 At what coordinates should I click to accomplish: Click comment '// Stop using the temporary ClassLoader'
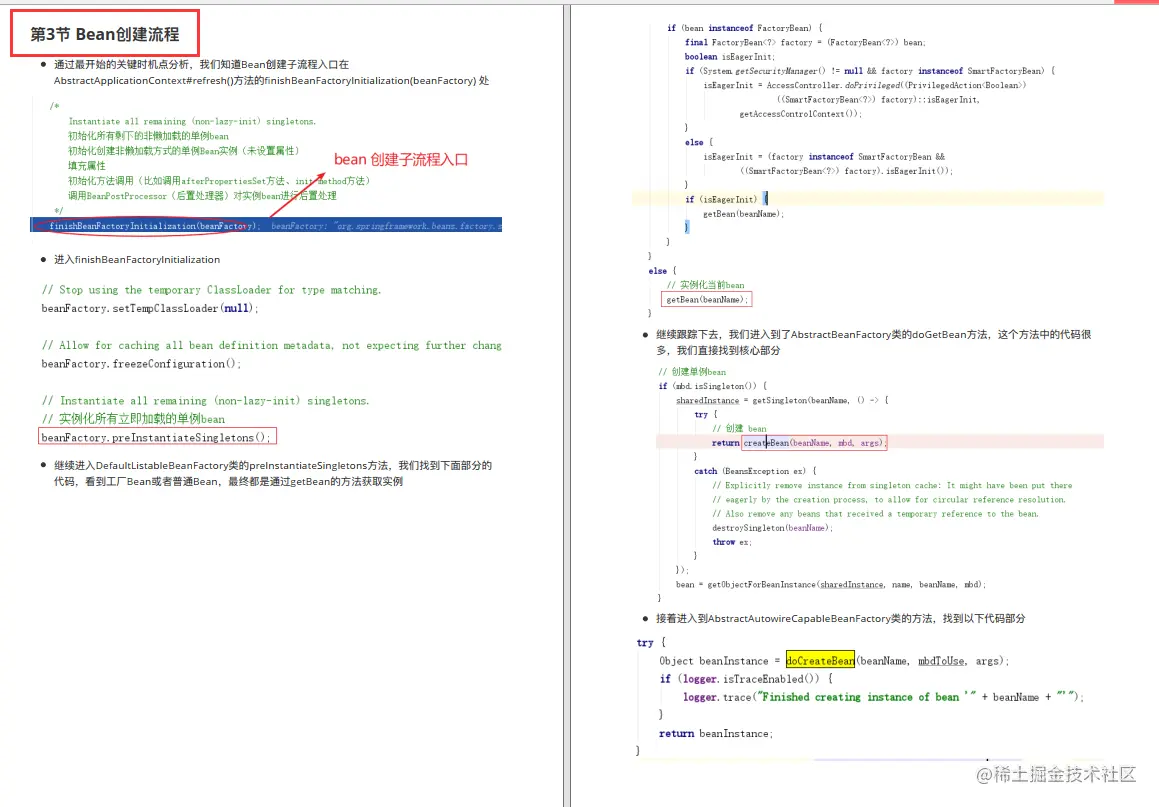(211, 290)
